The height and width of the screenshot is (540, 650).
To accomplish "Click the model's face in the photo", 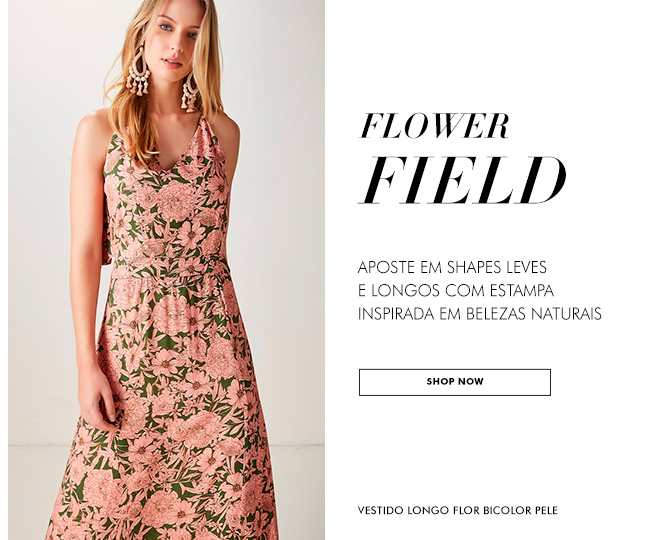I will click(x=176, y=35).
